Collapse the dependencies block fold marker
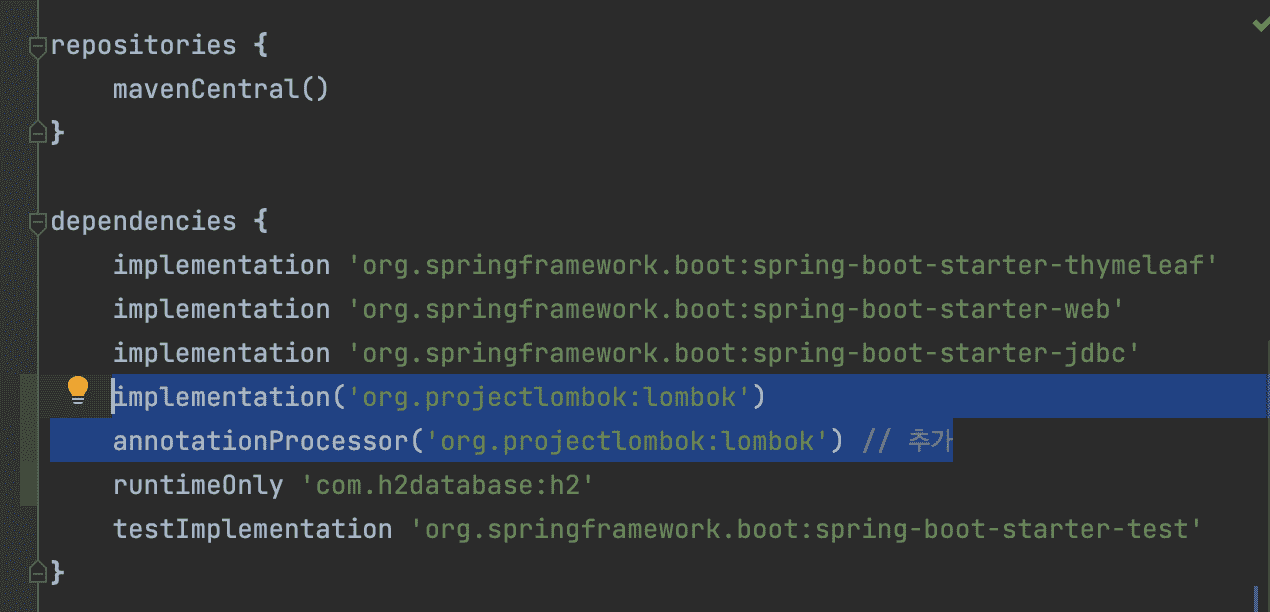This screenshot has width=1270, height=612. tap(38, 221)
